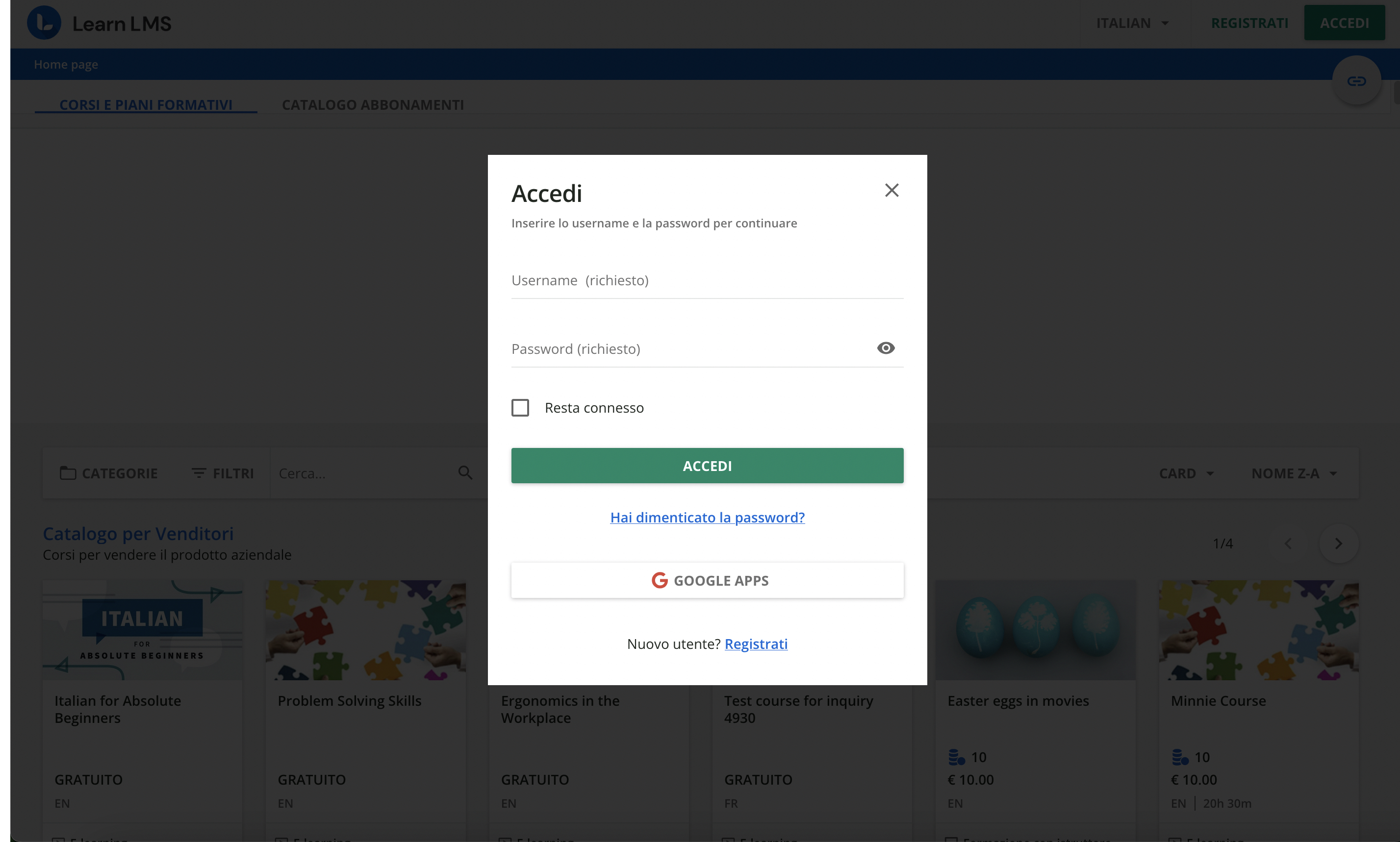Open the CATEGORIE folder button
This screenshot has height=842, width=1400.
click(108, 472)
